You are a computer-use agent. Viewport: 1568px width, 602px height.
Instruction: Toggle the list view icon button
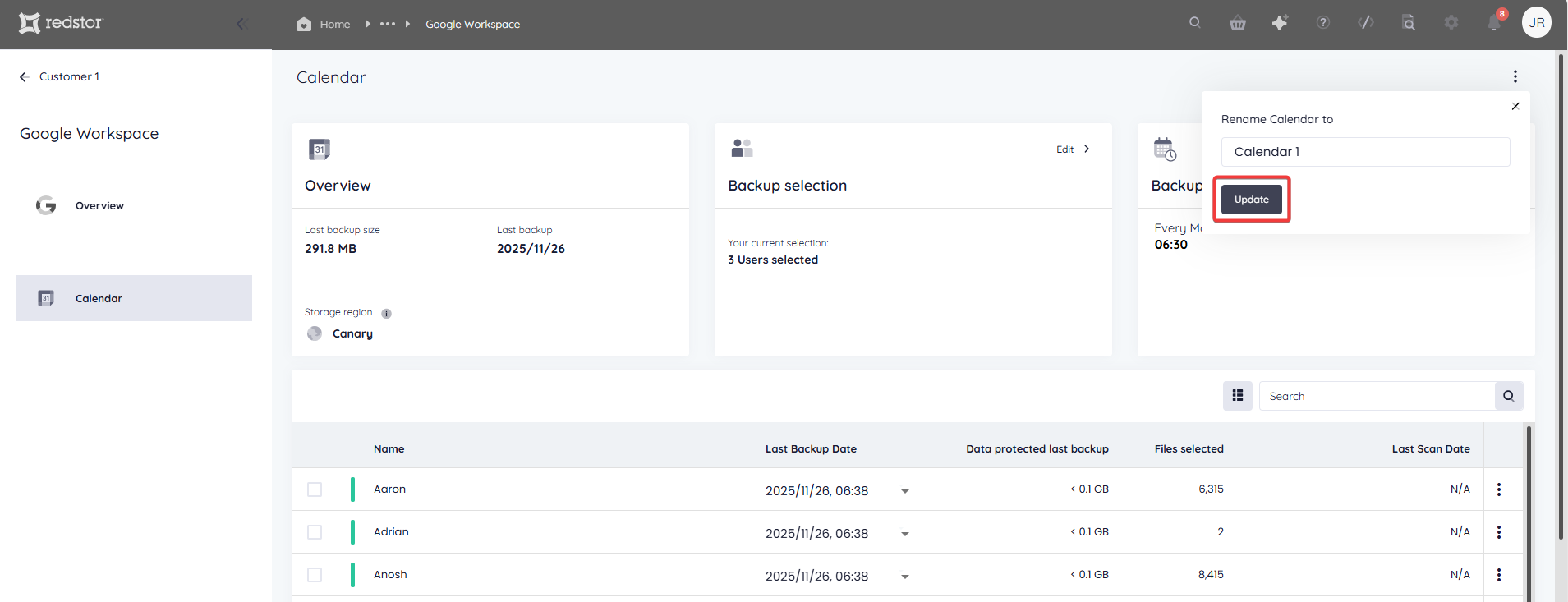[1238, 396]
